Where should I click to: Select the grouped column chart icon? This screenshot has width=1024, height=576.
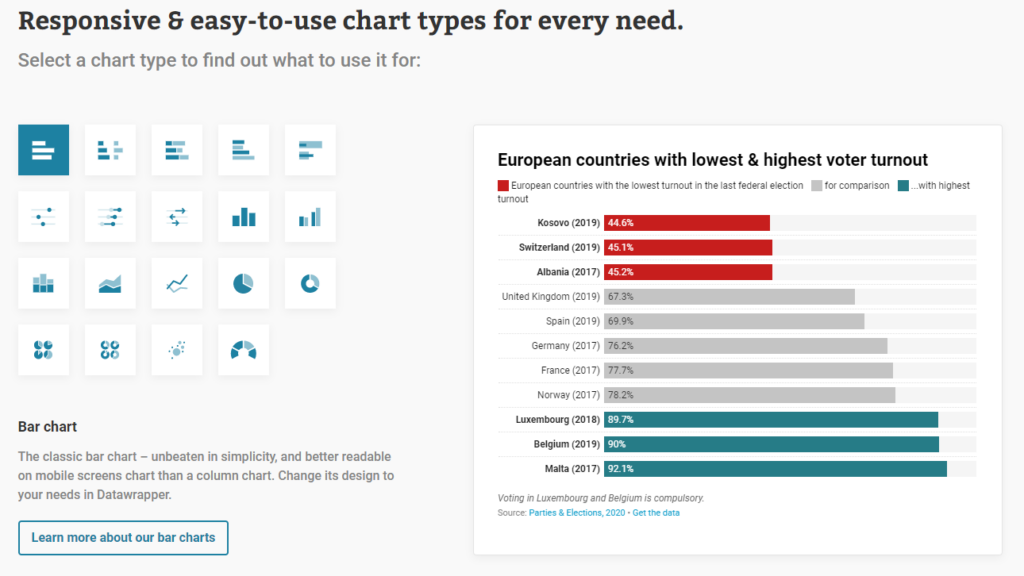[310, 217]
